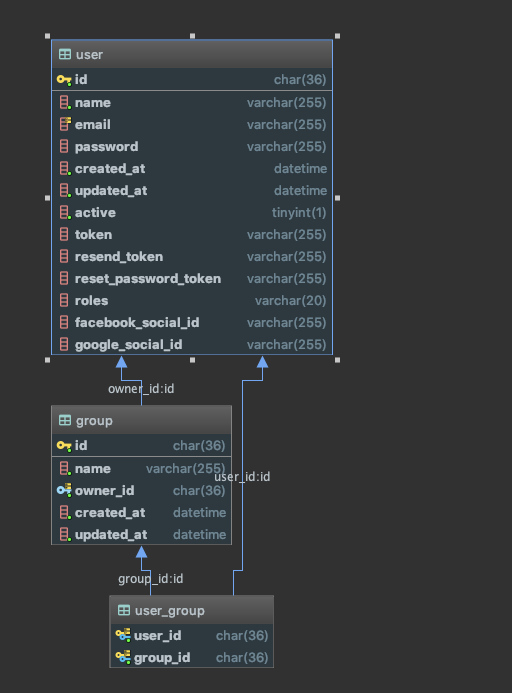Select the user_id column name in user_group
This screenshot has height=693, width=512.
157,636
